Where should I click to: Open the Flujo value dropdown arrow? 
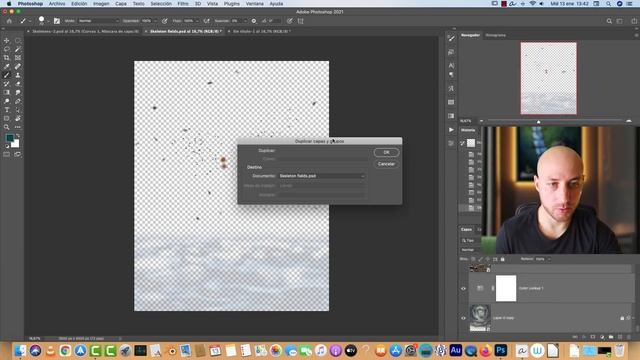coord(197,21)
